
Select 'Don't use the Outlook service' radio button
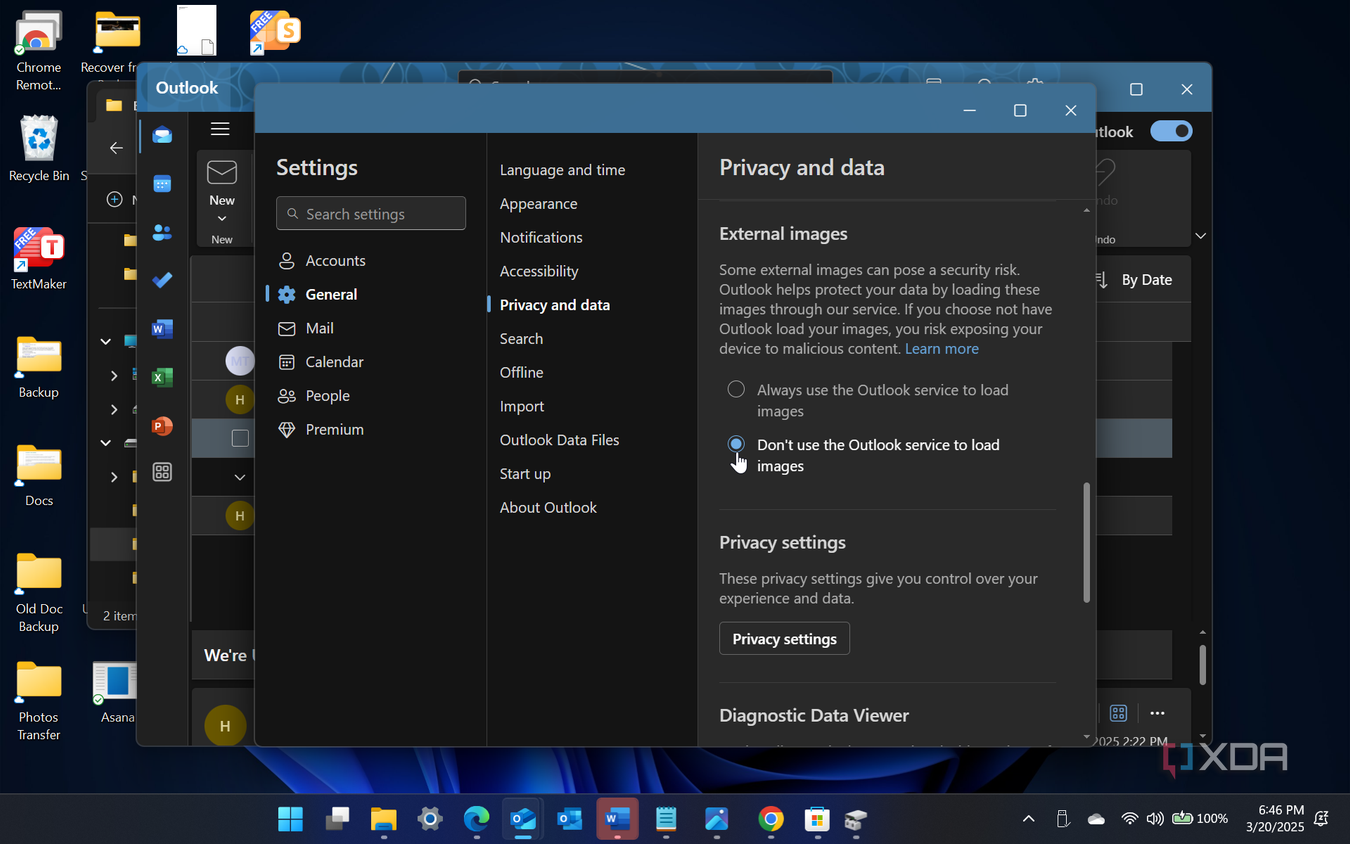(x=736, y=444)
